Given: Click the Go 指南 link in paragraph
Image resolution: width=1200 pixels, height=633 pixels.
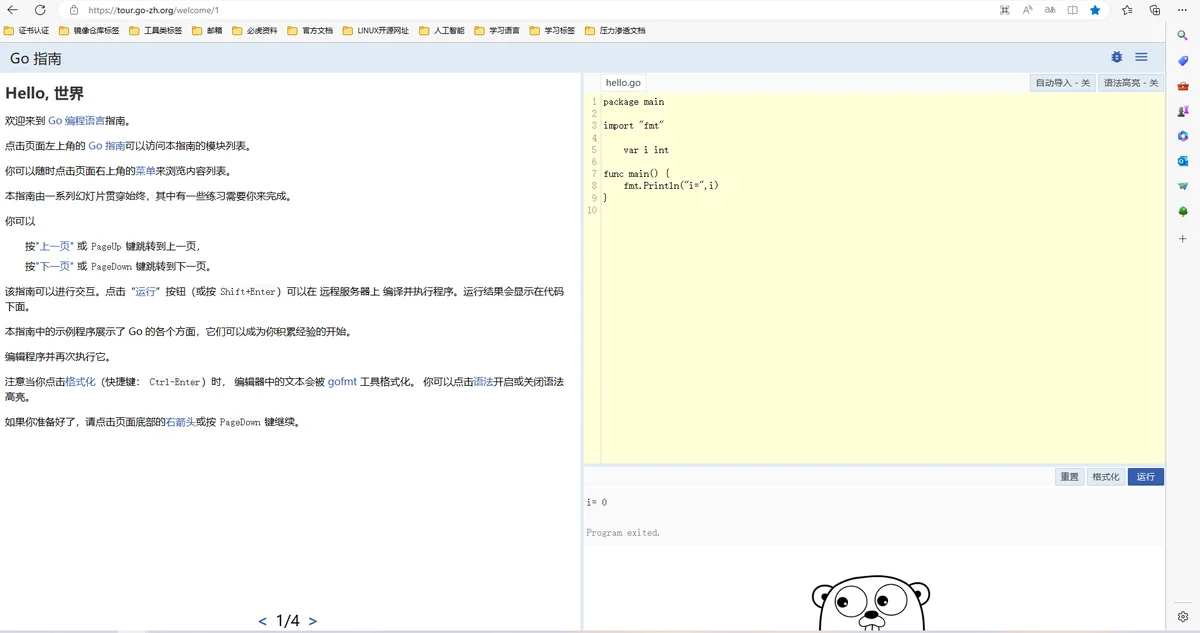Looking at the screenshot, I should pyautogui.click(x=107, y=146).
